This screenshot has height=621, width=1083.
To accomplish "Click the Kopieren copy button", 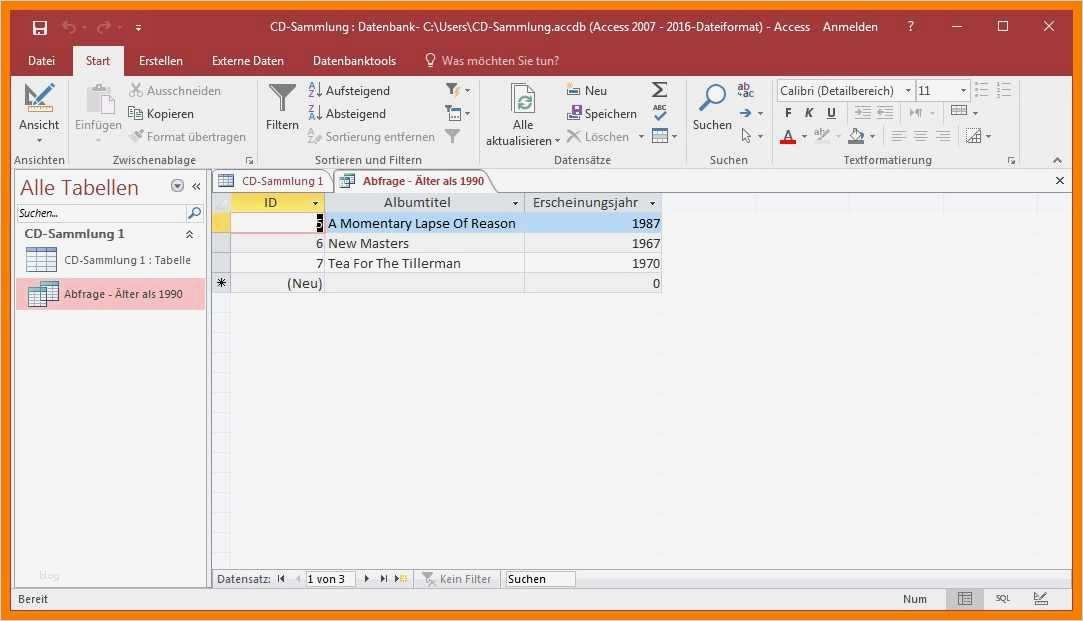I will [162, 114].
